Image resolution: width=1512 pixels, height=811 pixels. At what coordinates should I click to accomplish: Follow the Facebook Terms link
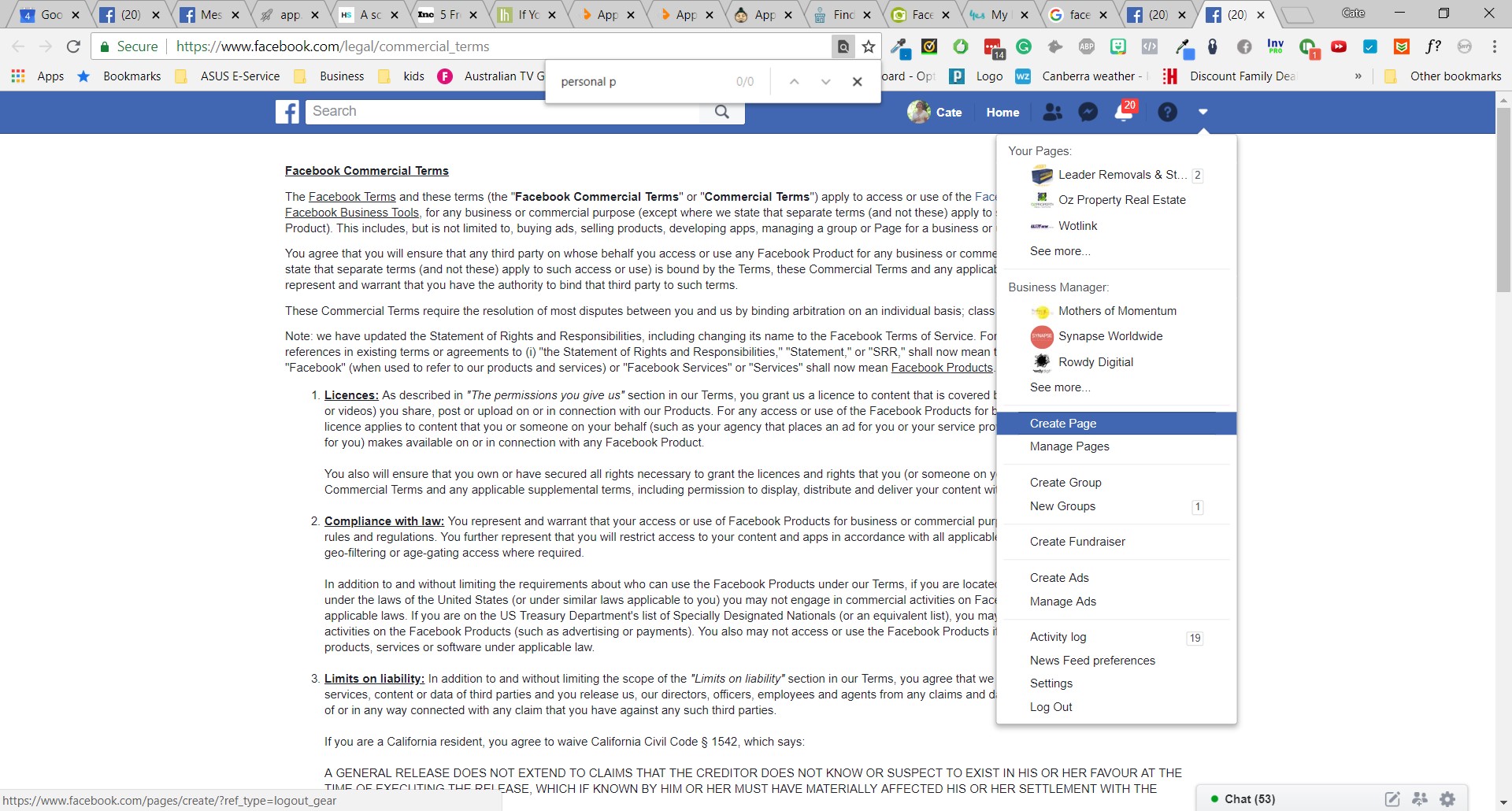(x=352, y=197)
